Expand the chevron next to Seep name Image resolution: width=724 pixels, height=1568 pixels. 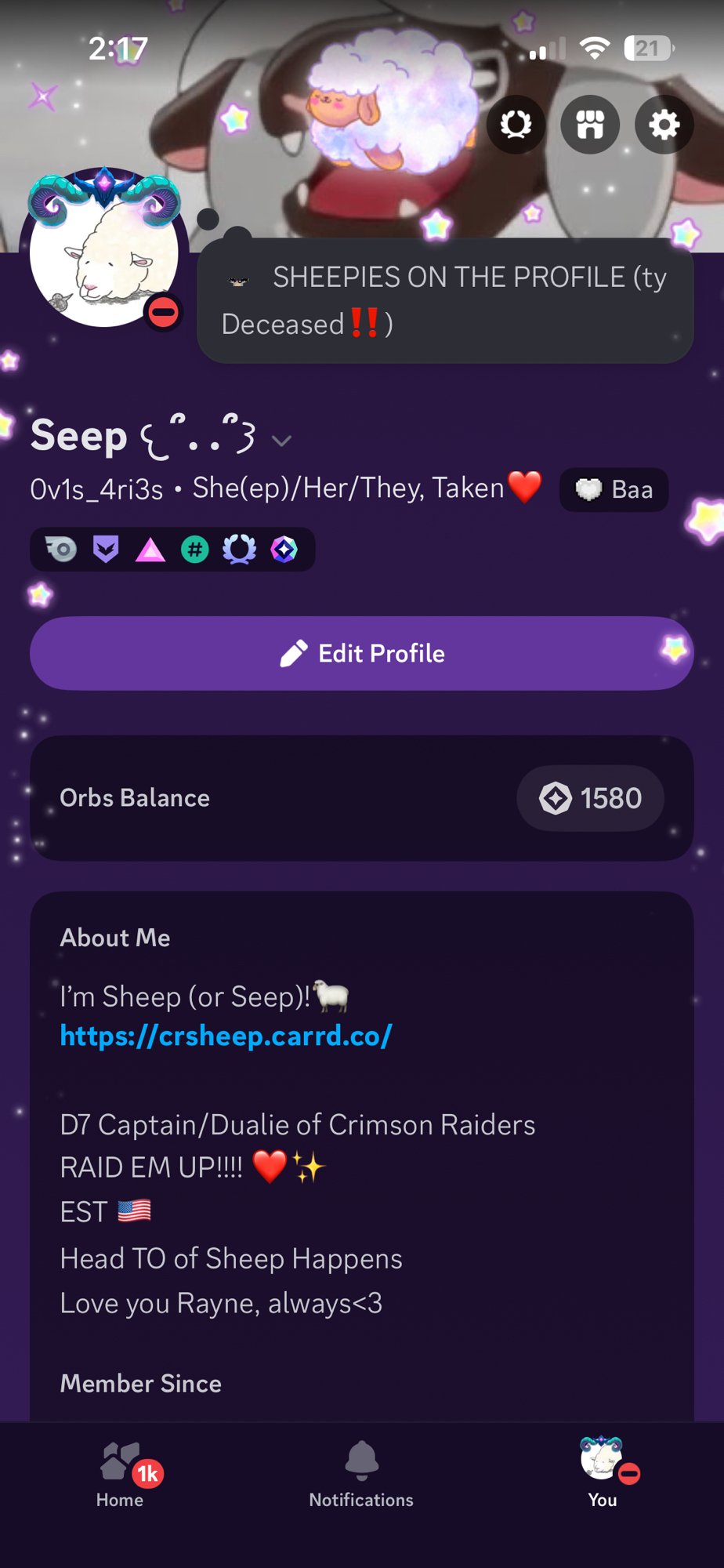tap(281, 441)
